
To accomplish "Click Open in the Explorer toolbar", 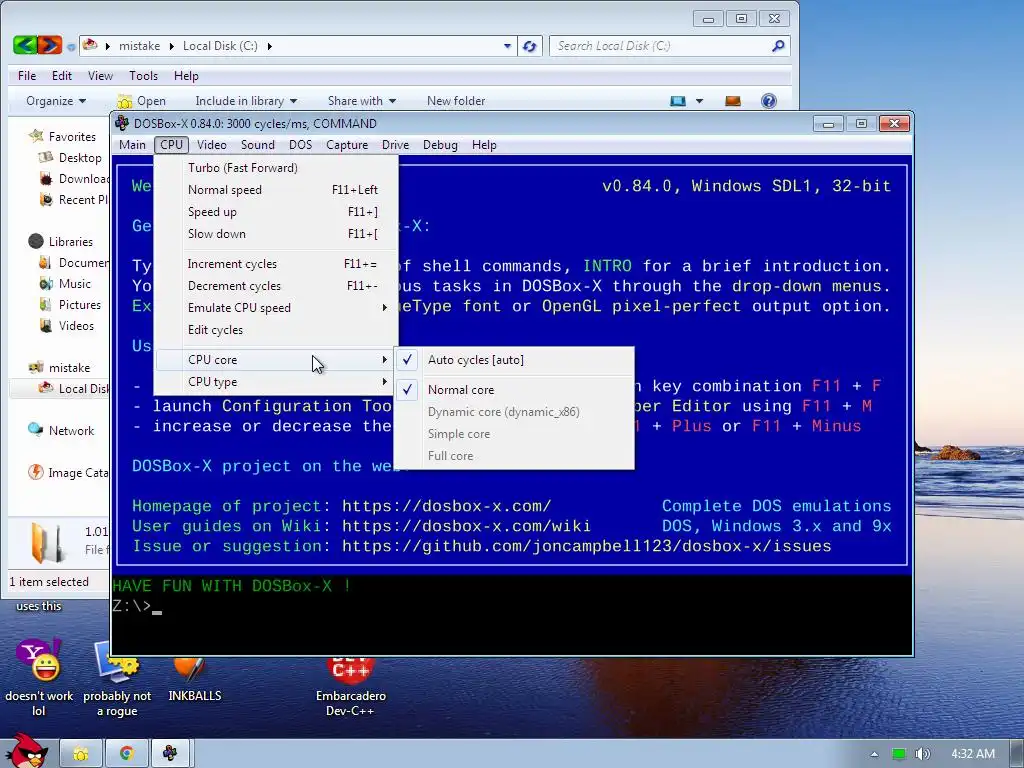I will [x=142, y=101].
